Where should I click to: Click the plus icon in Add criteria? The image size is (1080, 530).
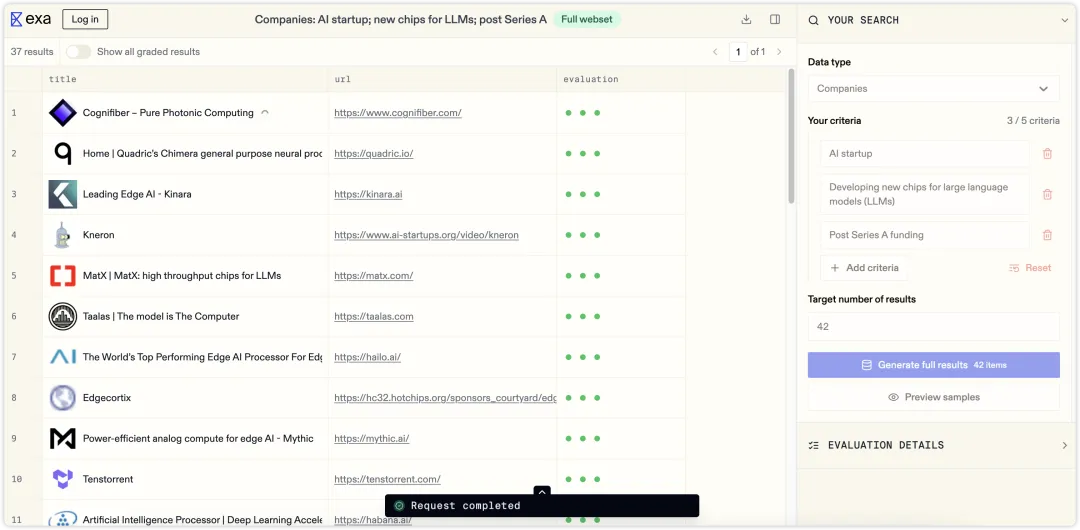coord(835,268)
